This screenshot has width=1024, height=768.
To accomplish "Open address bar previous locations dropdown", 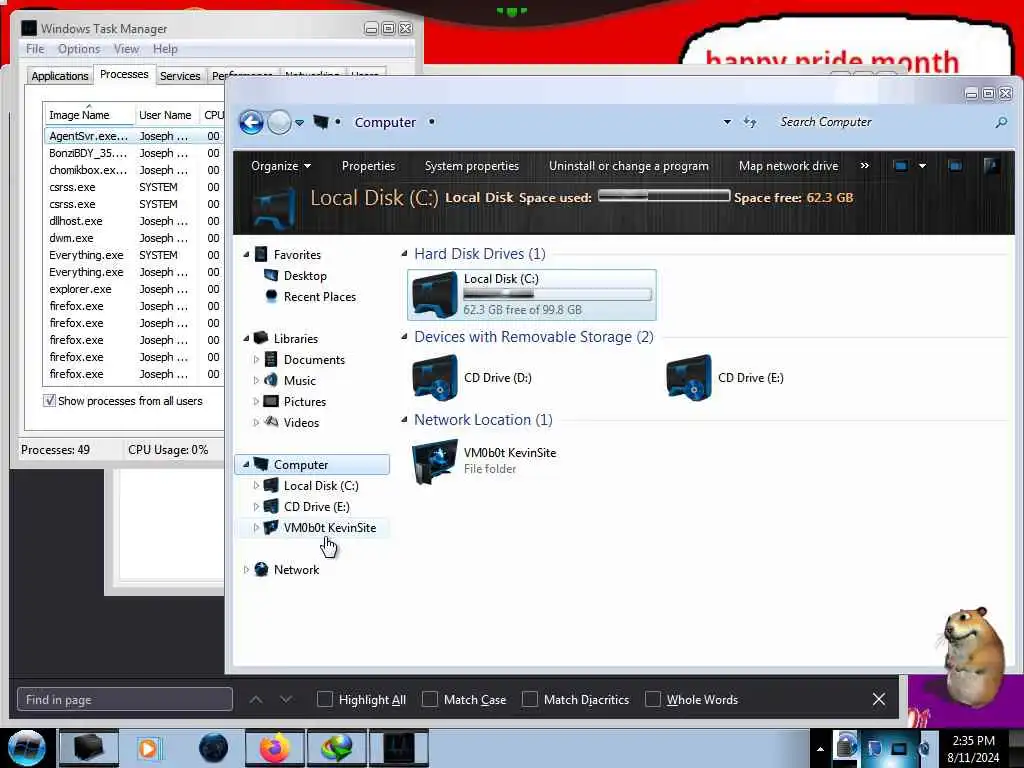I will 727,122.
